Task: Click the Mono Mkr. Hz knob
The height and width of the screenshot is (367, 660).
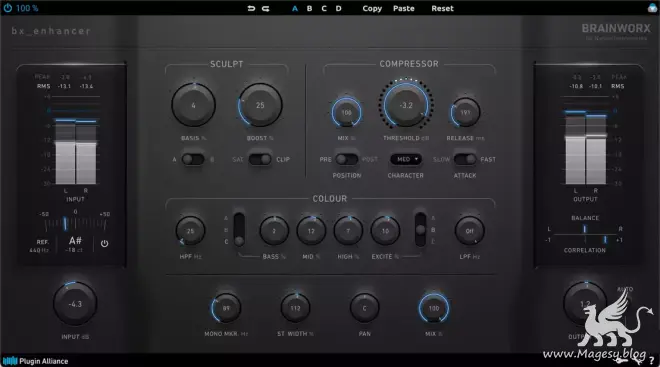Action: pos(226,308)
